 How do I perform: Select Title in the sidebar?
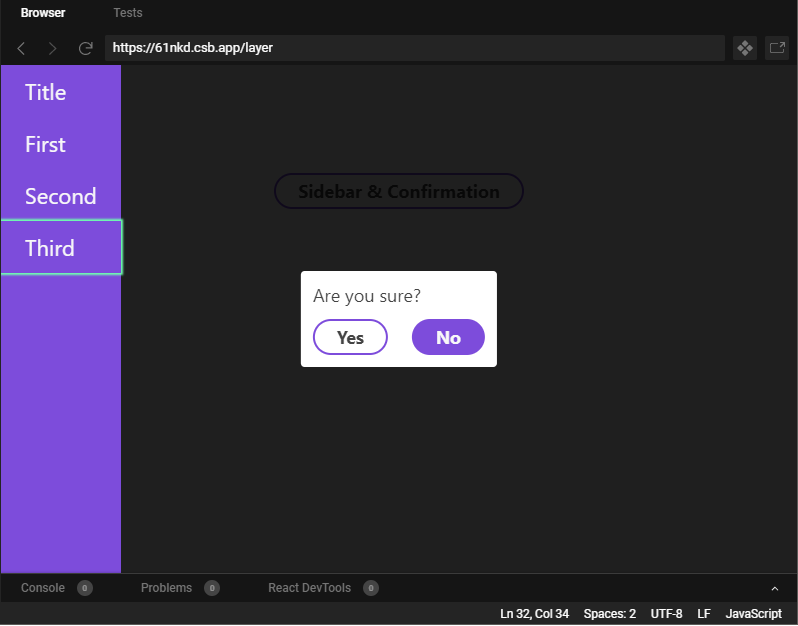pyautogui.click(x=61, y=93)
